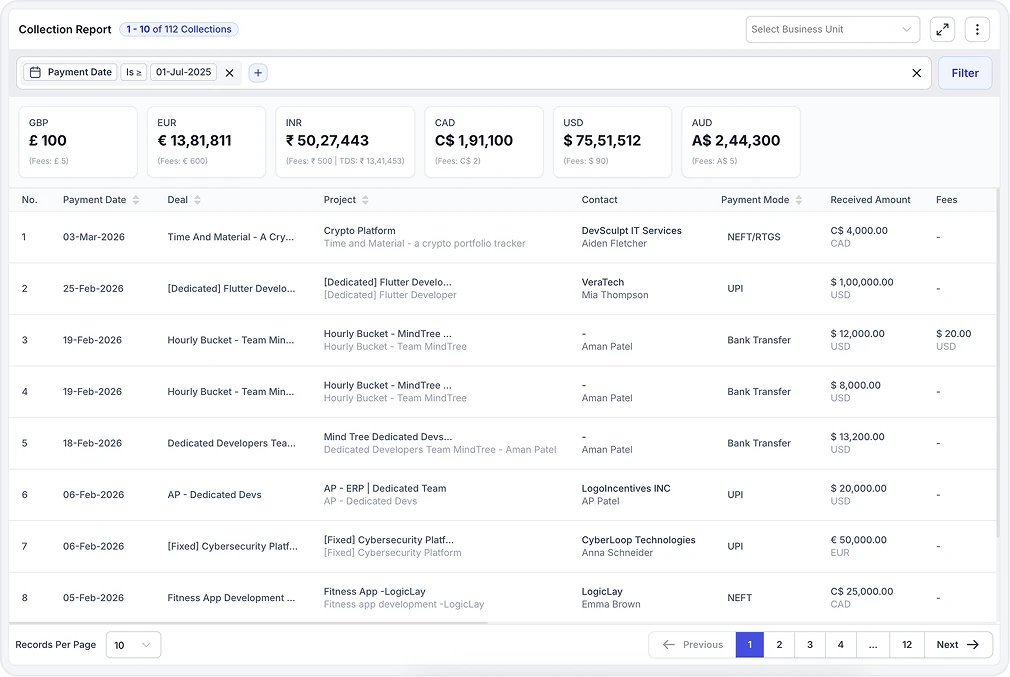
Task: Change the 'Is ≥' filter operator
Action: (x=133, y=72)
